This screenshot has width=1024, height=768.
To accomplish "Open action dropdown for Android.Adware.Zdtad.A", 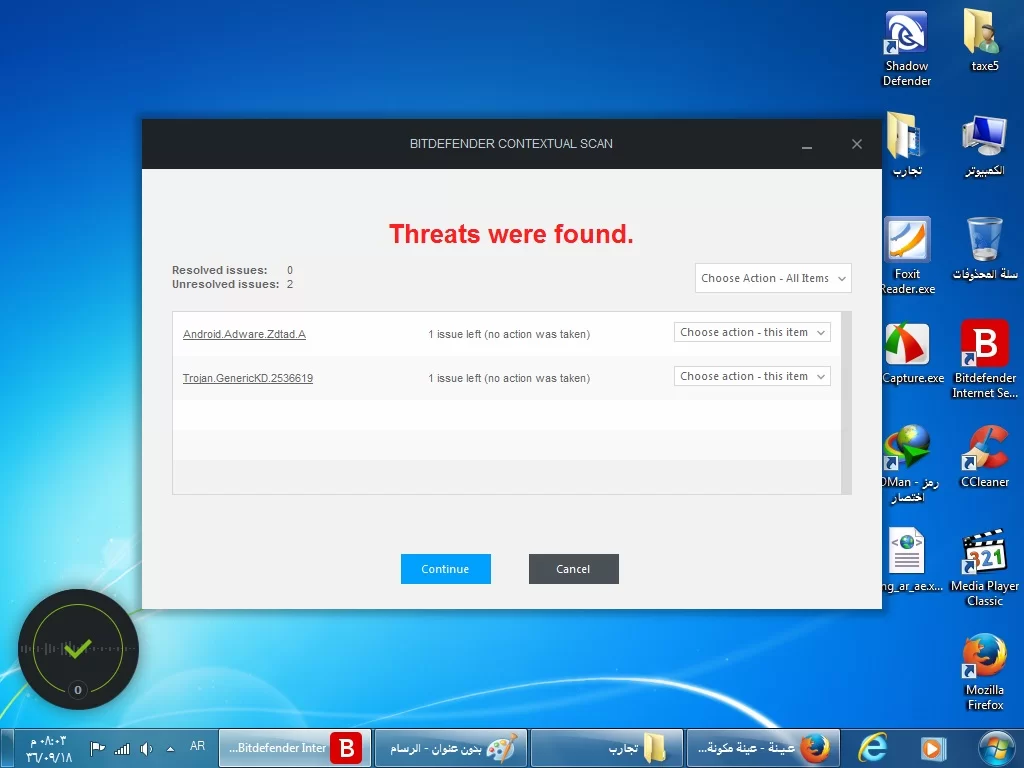I will pos(752,332).
